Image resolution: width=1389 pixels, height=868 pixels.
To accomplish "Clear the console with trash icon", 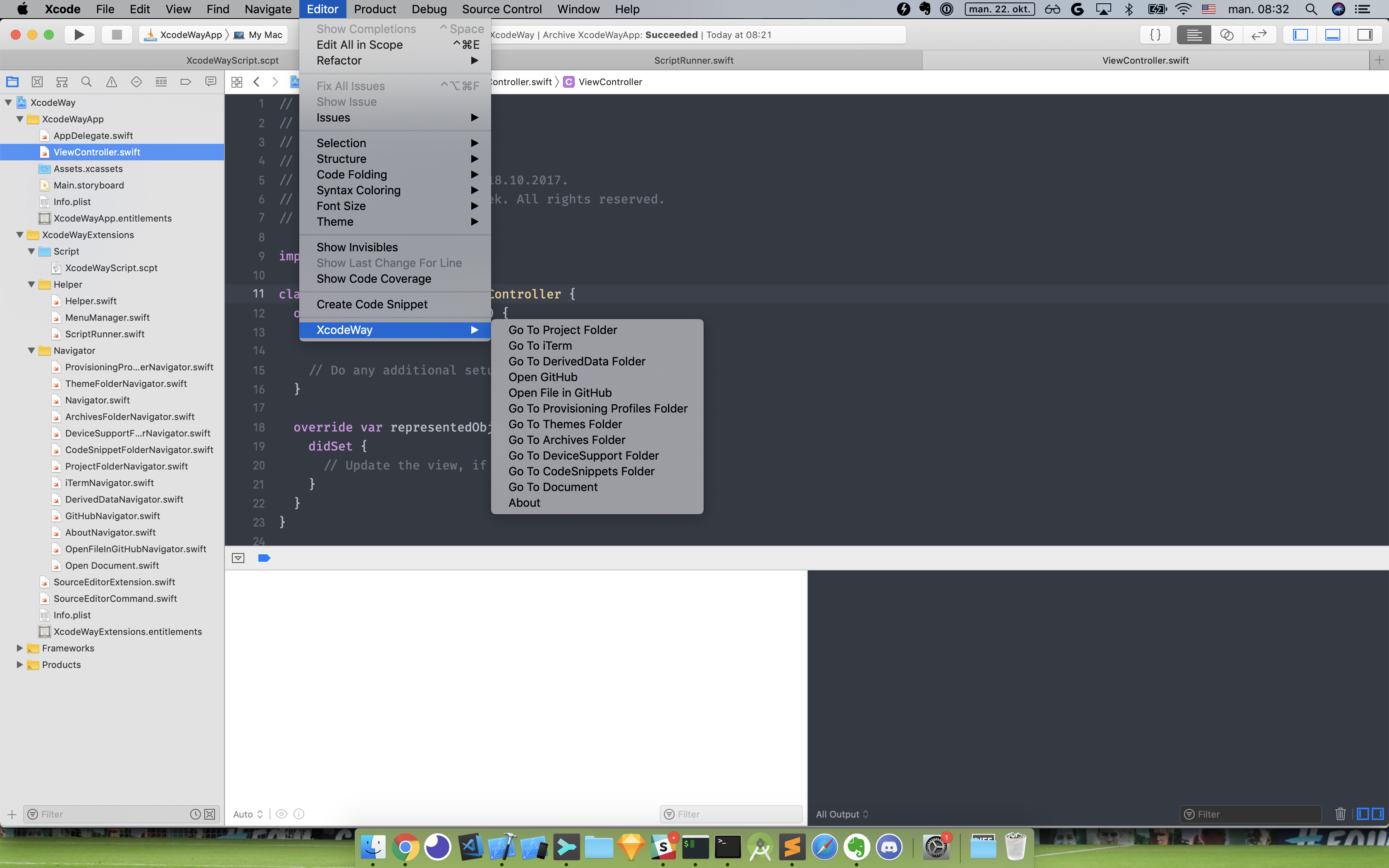I will [1340, 813].
